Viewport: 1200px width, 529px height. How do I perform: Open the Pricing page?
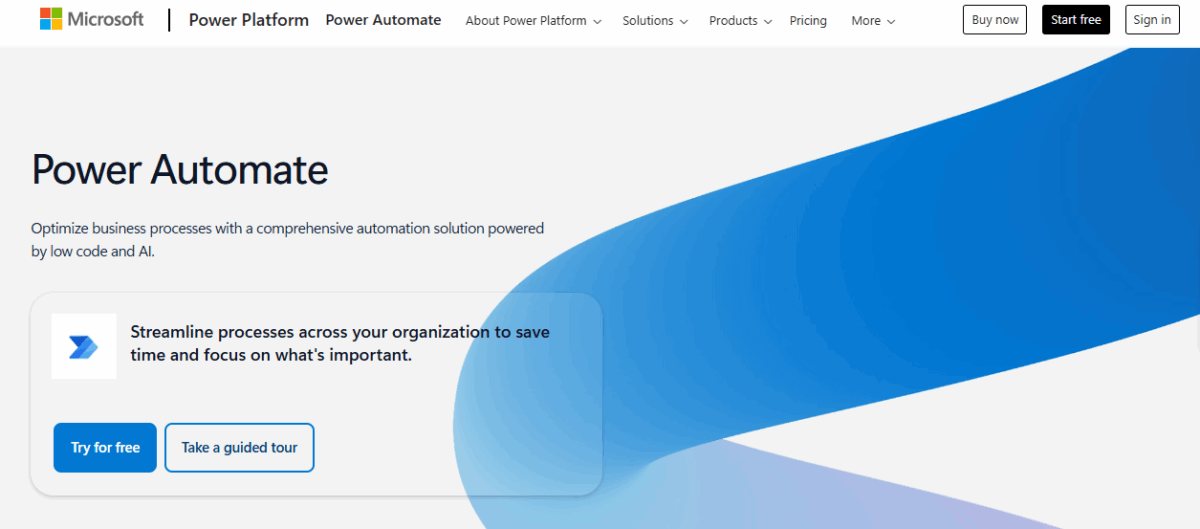tap(808, 21)
